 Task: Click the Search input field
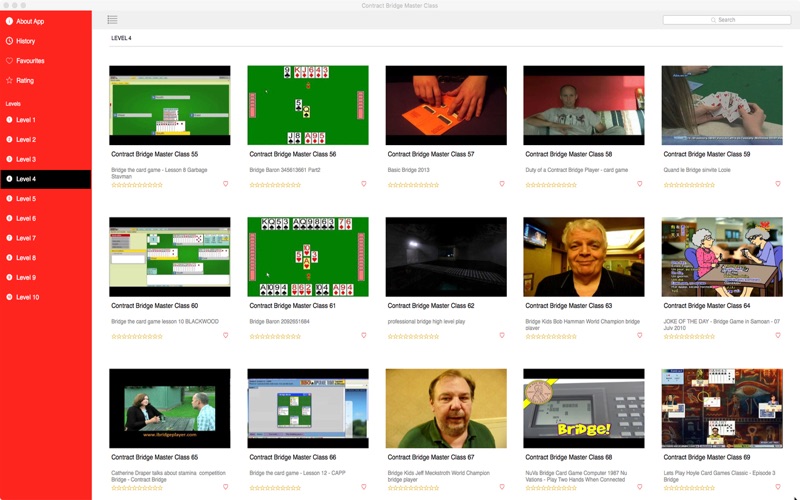[727, 20]
